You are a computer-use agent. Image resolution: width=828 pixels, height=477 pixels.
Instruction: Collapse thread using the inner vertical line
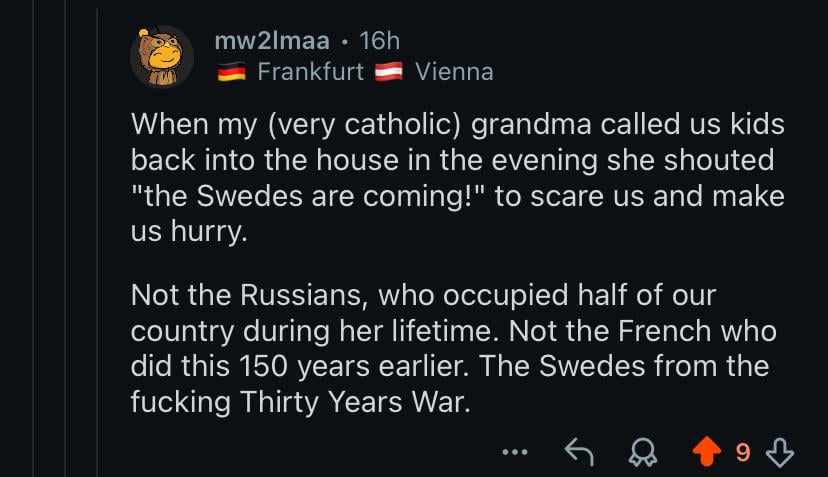coord(97,240)
